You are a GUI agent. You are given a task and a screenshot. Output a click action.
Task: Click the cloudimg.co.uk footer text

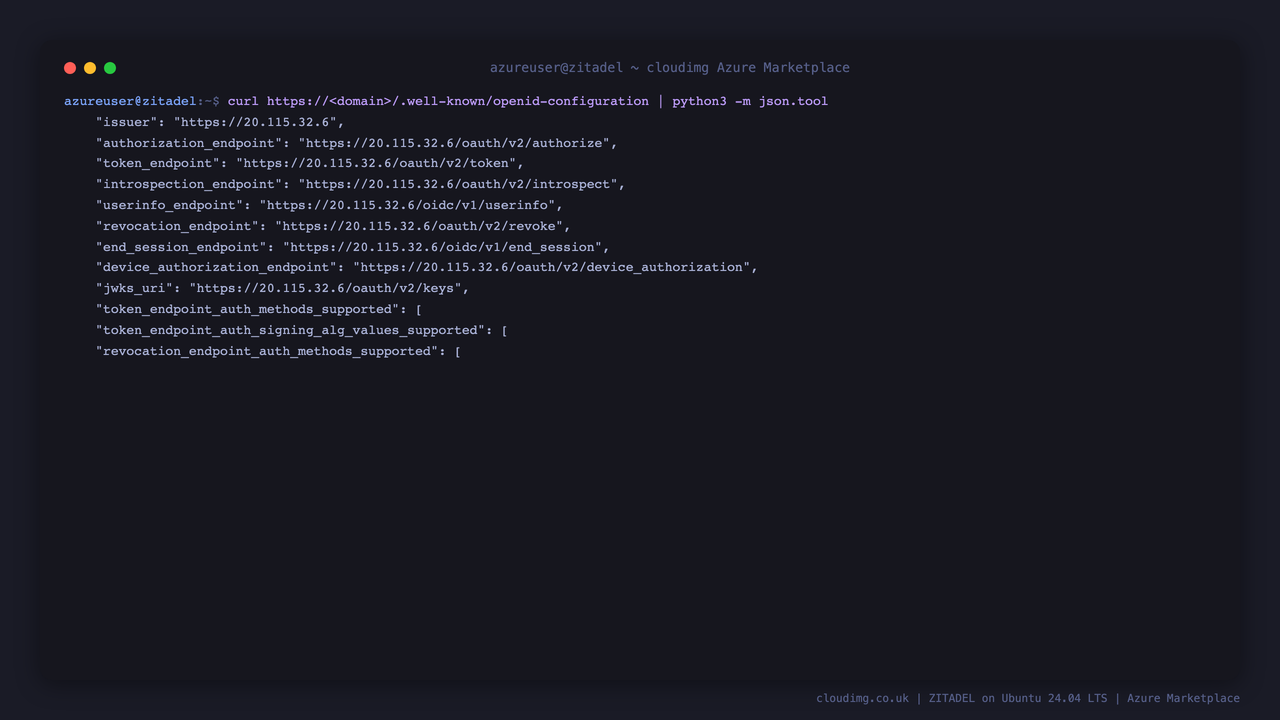pyautogui.click(x=862, y=698)
